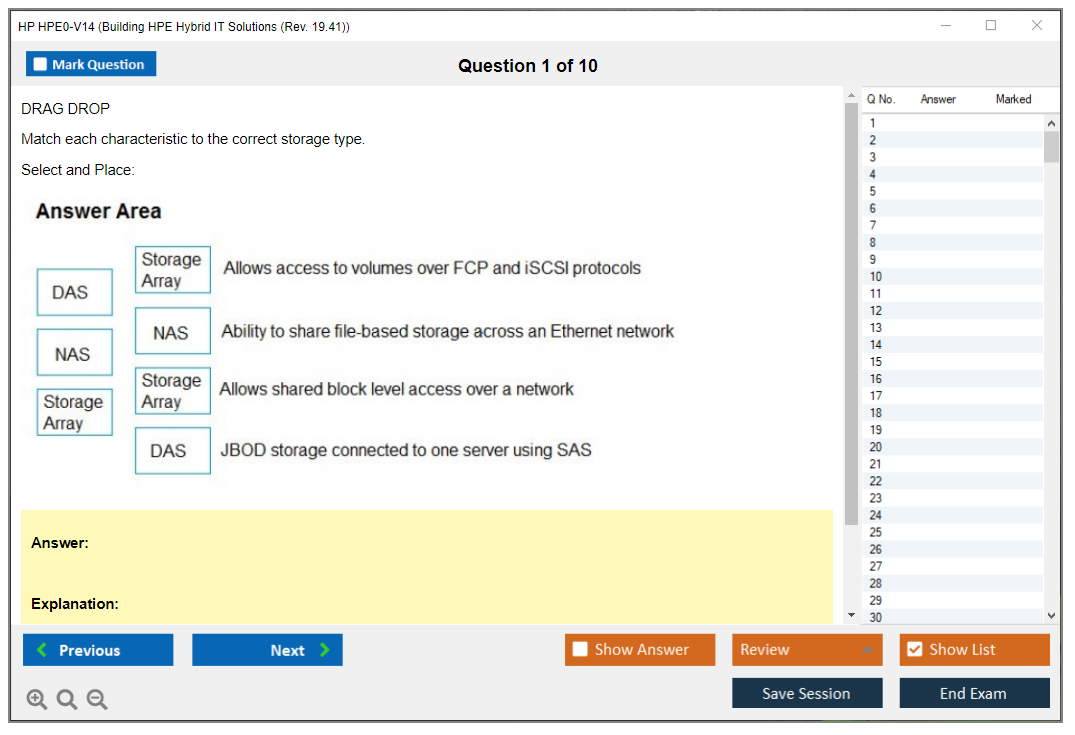Click the Marked column header
Screen dimensions: 1075x735
(x=1013, y=99)
